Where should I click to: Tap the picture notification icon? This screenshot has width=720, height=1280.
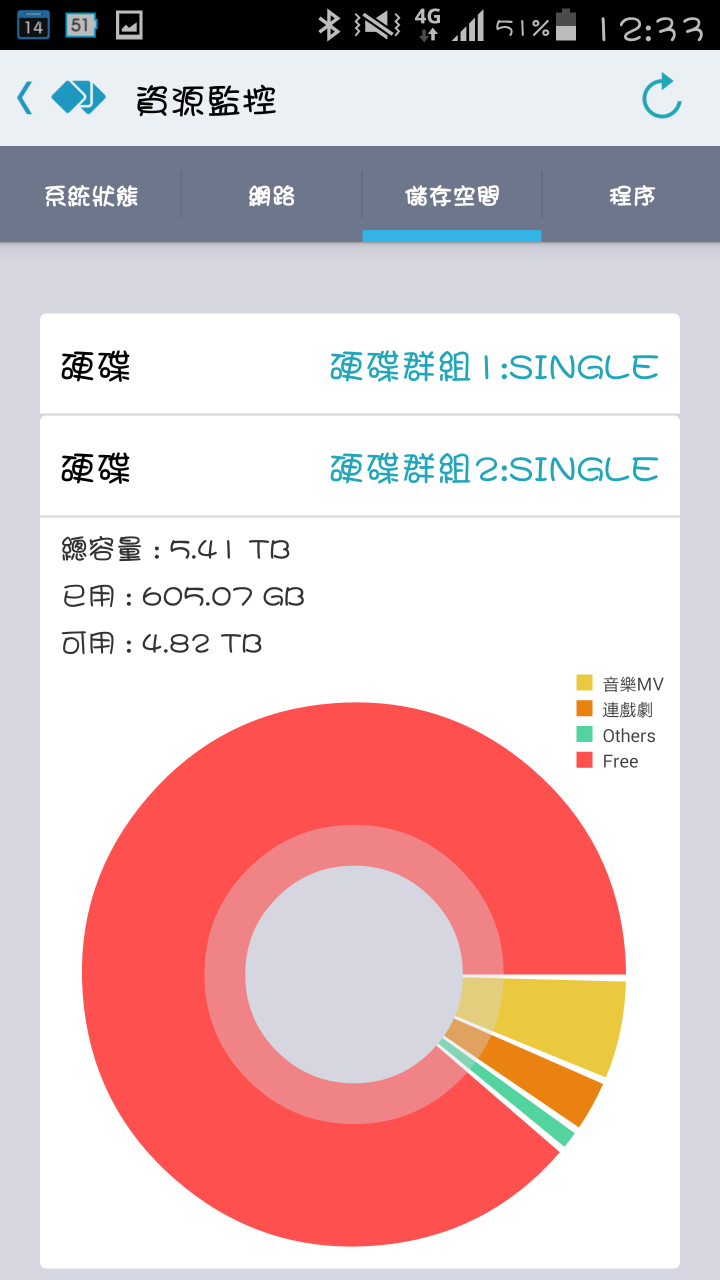click(x=129, y=25)
